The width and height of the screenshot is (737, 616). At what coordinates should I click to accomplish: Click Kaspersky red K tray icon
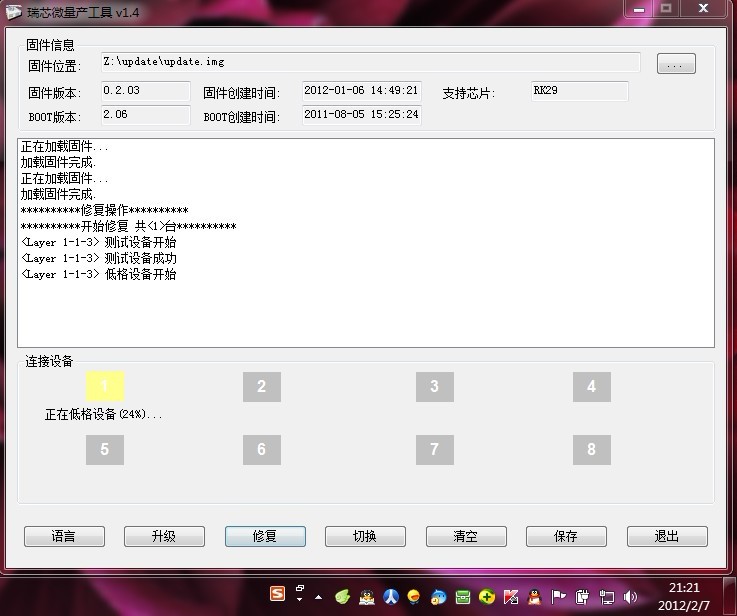click(x=511, y=597)
